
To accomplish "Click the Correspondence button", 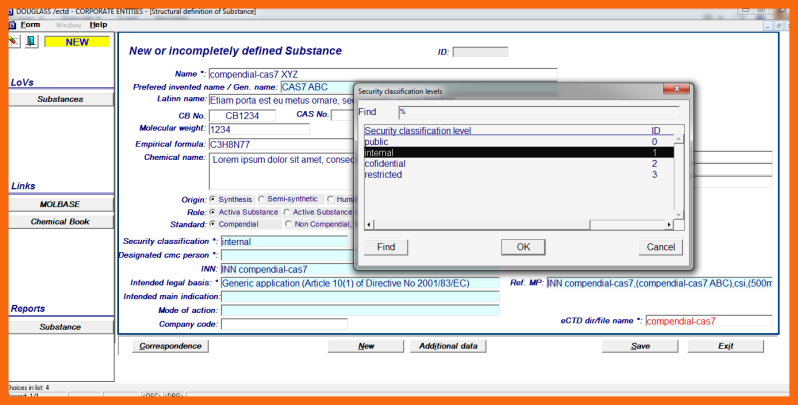I will point(170,346).
